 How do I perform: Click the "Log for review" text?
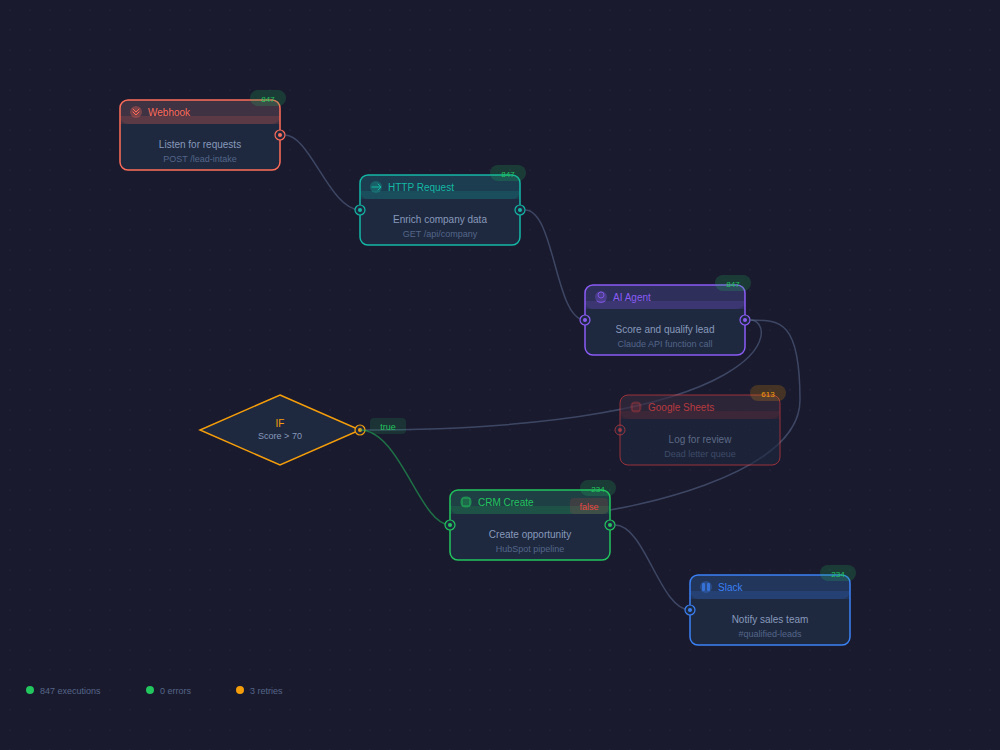700,439
